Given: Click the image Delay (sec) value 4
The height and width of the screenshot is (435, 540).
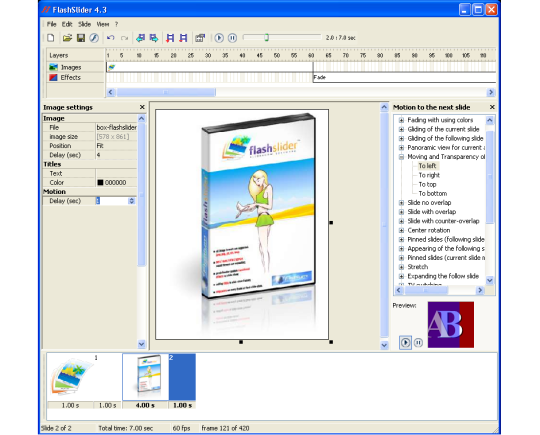Looking at the screenshot, I should [116, 155].
